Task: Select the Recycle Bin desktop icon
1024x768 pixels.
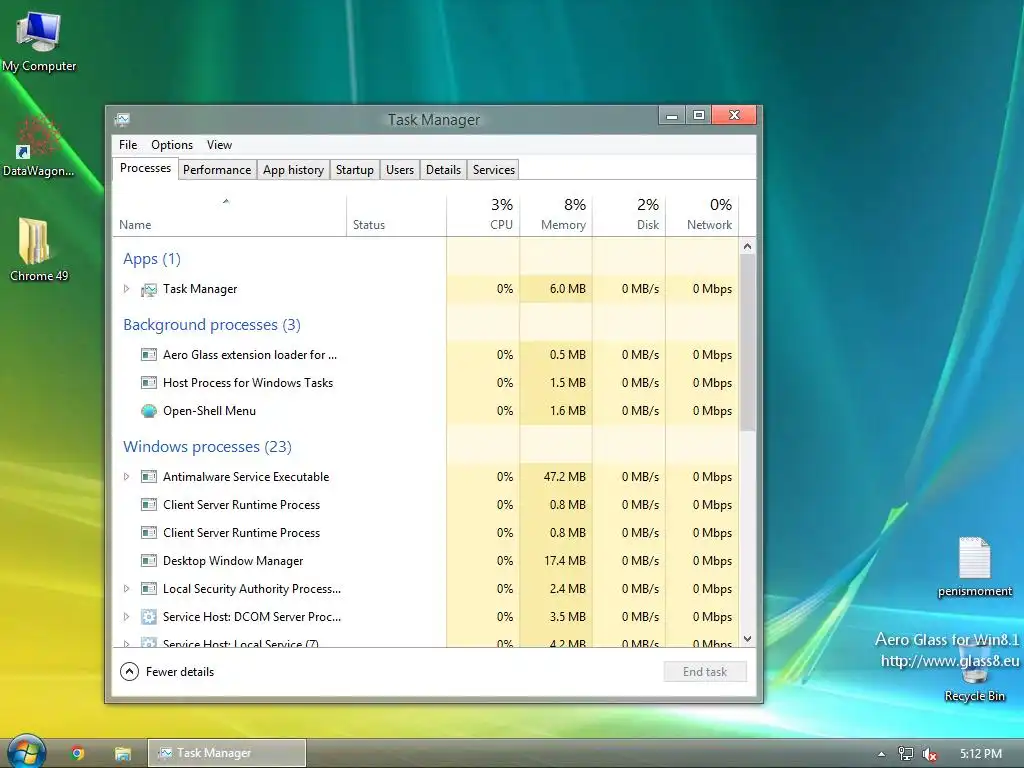Action: 974,673
